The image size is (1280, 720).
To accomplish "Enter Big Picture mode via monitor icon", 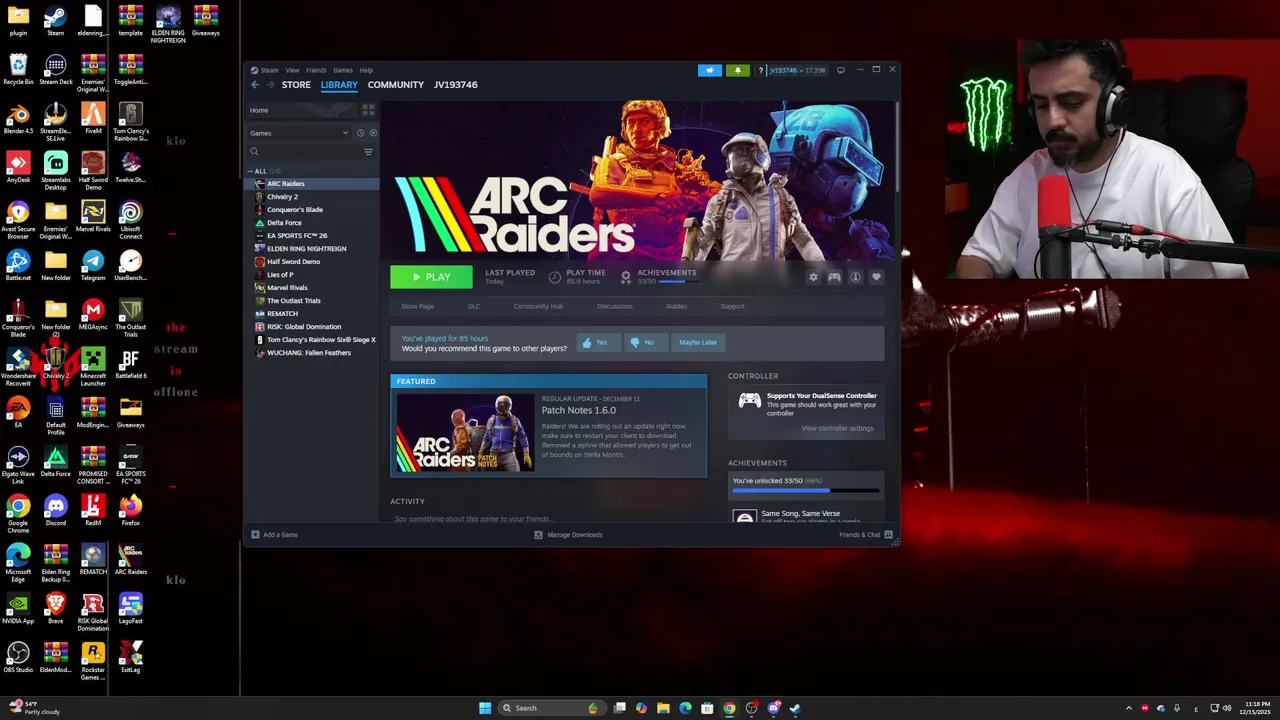I will click(x=841, y=70).
